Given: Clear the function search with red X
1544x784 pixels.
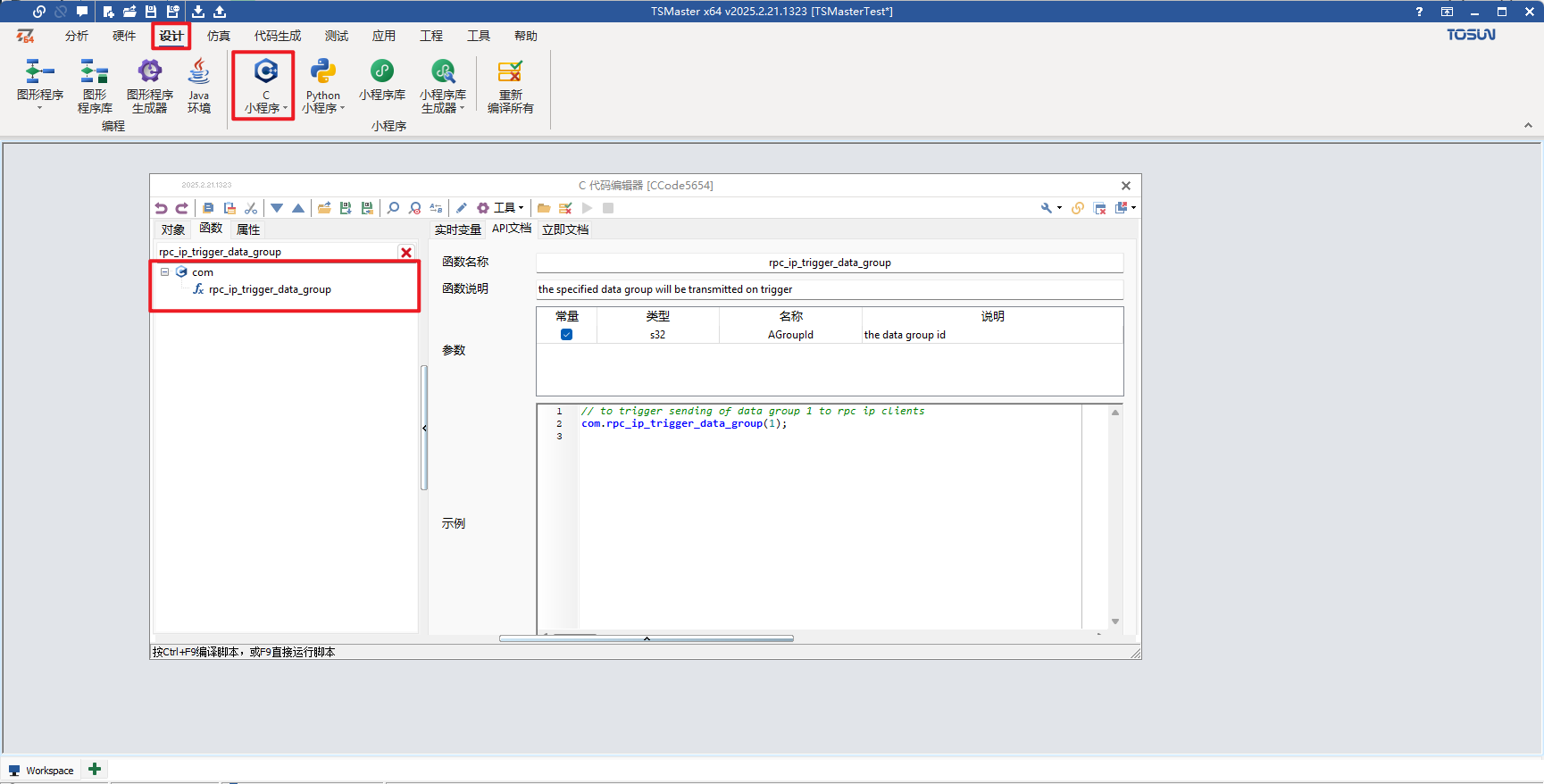Looking at the screenshot, I should pos(406,253).
